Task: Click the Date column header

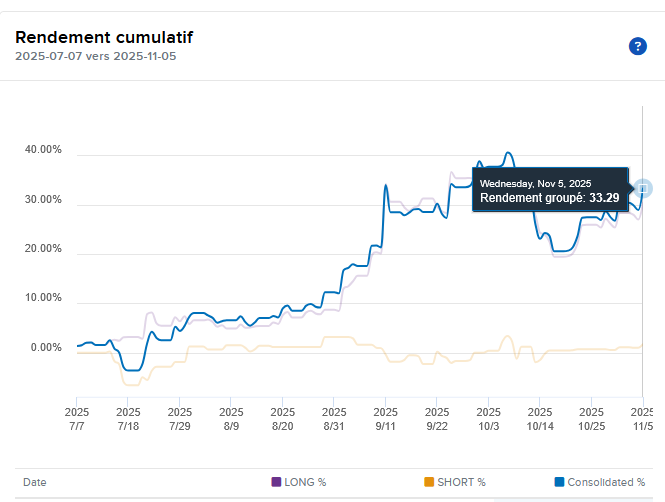Action: [35, 482]
